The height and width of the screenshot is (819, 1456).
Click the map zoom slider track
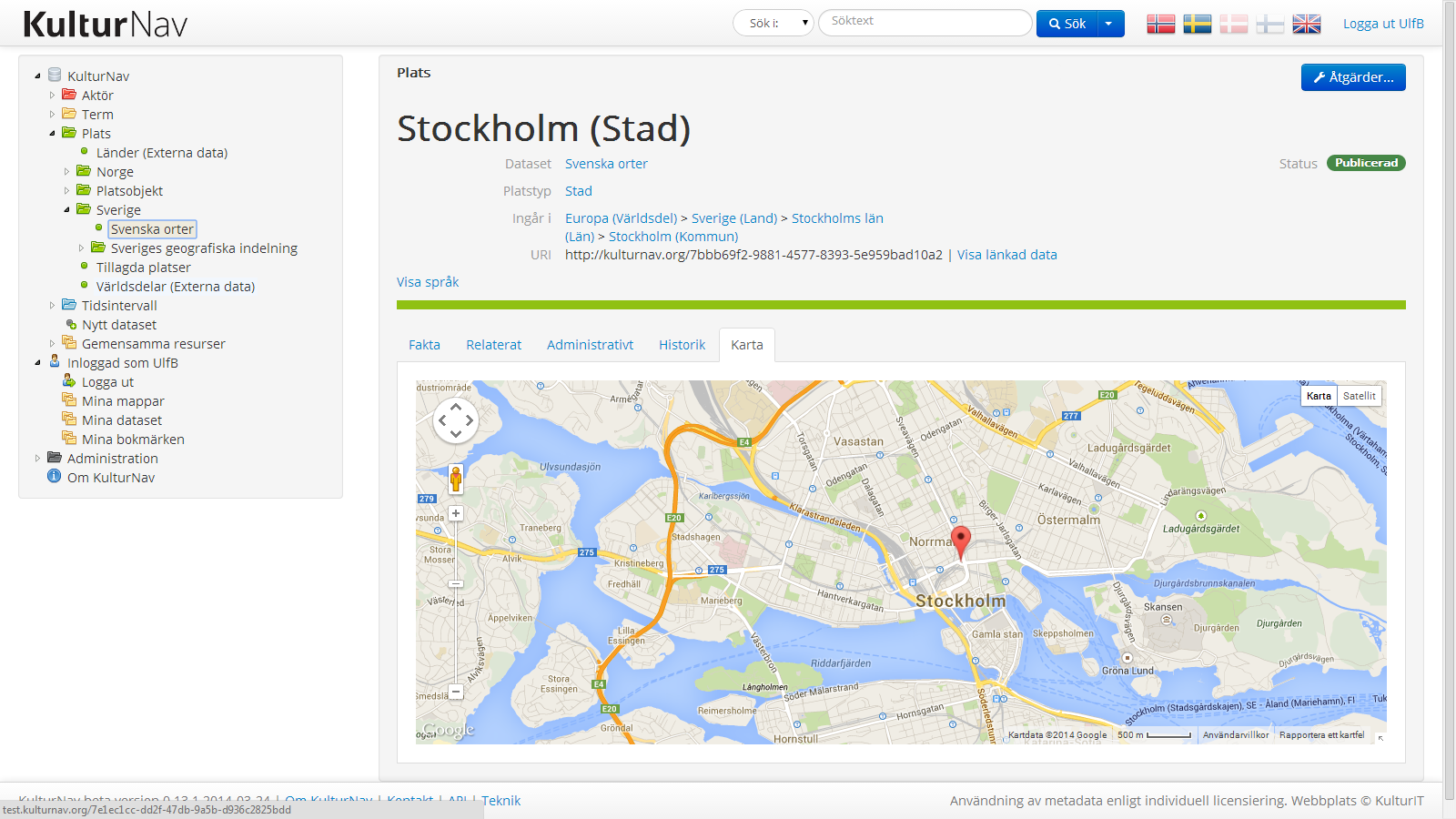pyautogui.click(x=456, y=602)
